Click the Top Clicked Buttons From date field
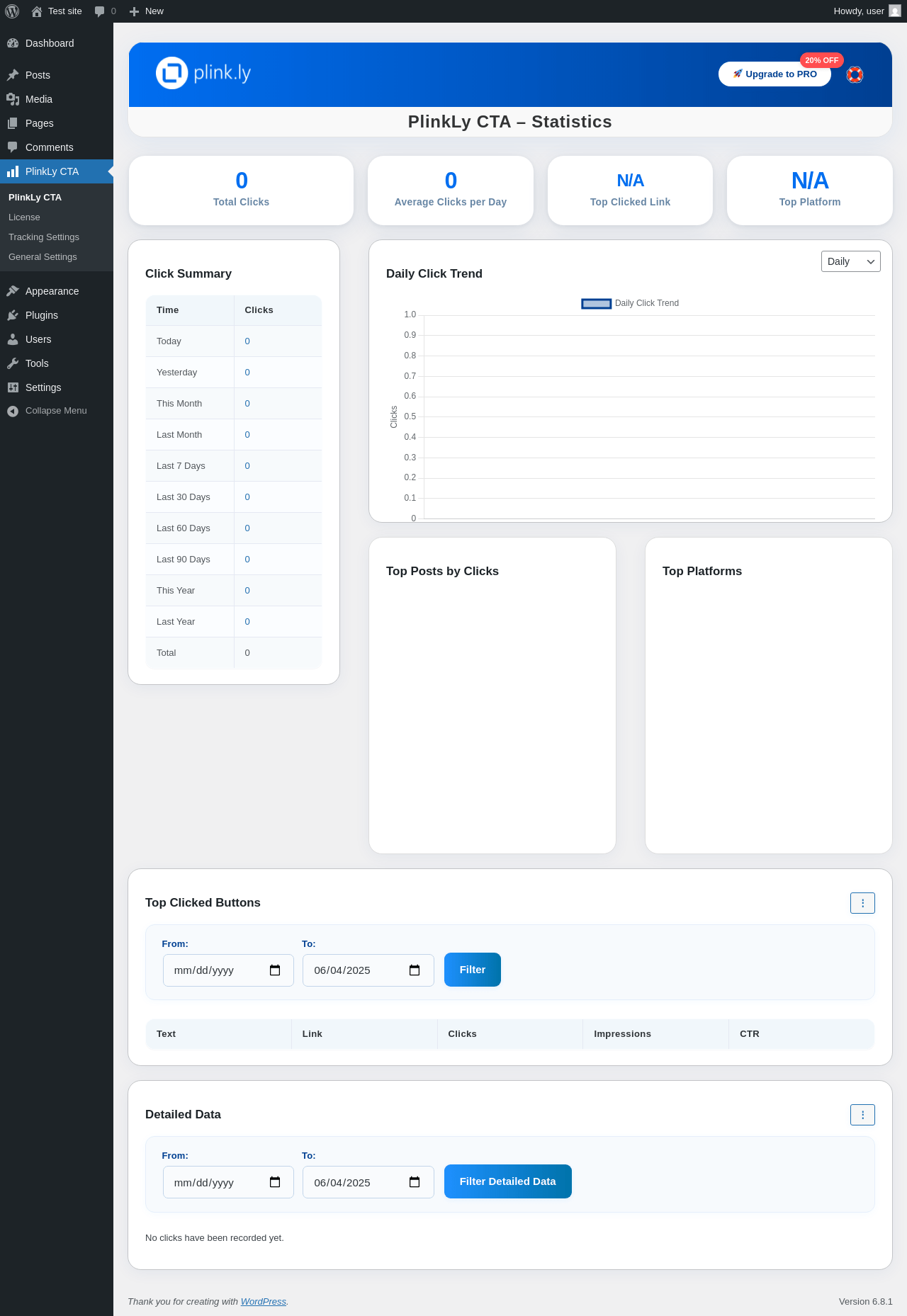Image resolution: width=907 pixels, height=1316 pixels. (x=228, y=970)
